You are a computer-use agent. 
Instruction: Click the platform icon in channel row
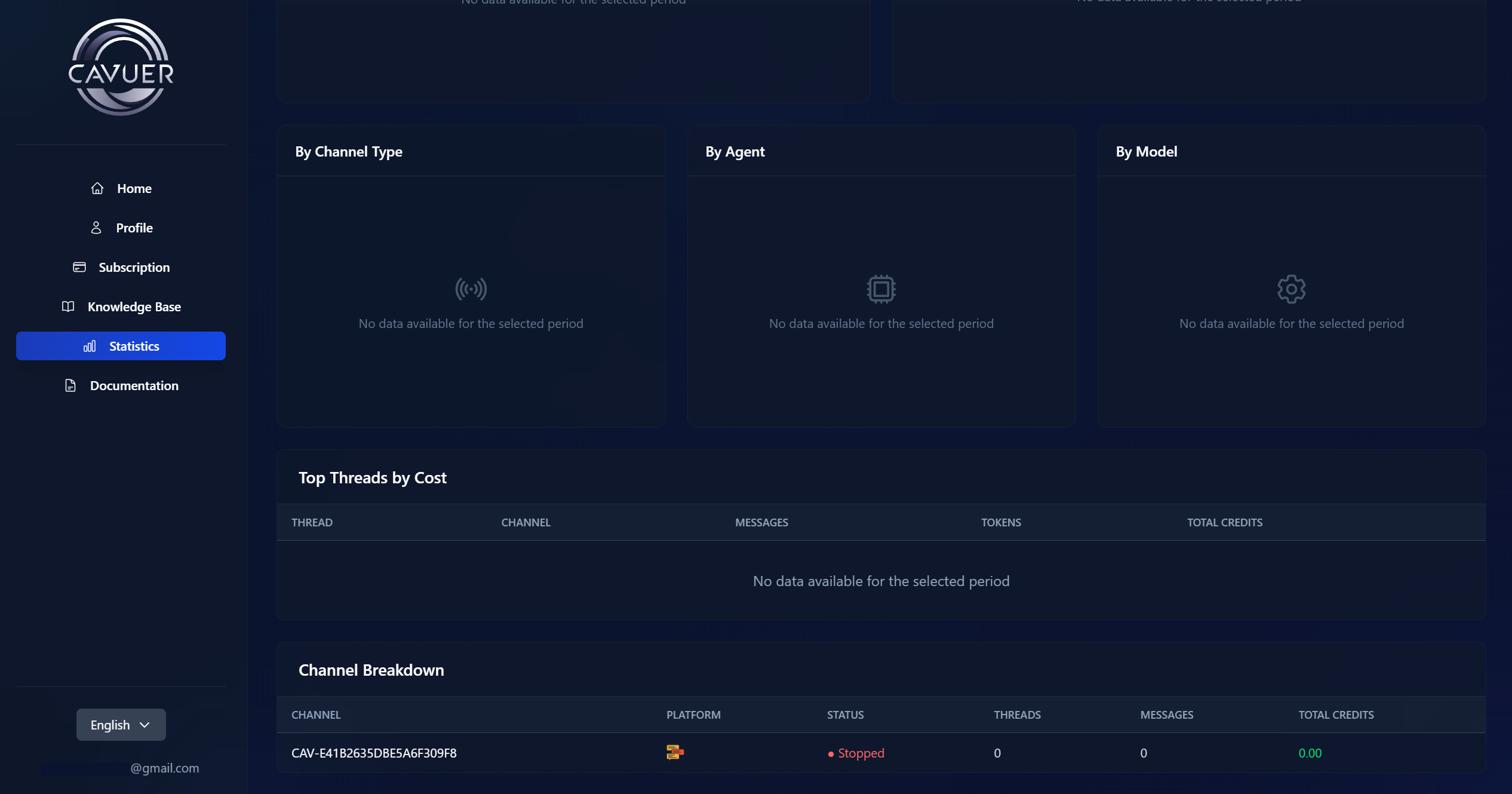point(675,752)
